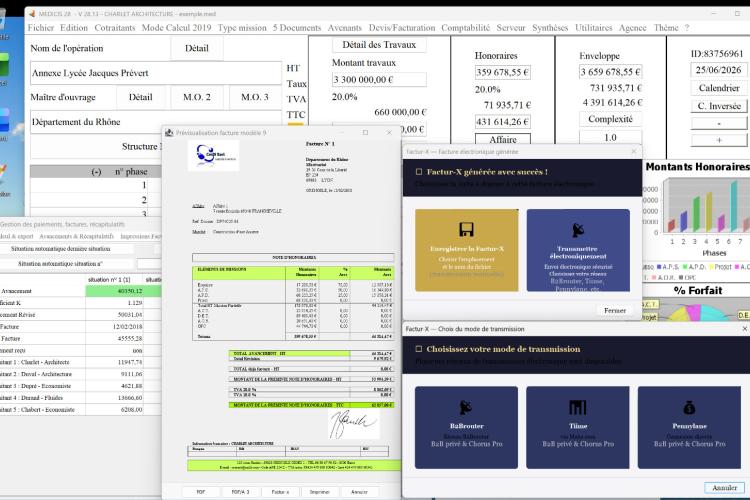
Task: Open Détail des Travaux
Action: point(379,45)
